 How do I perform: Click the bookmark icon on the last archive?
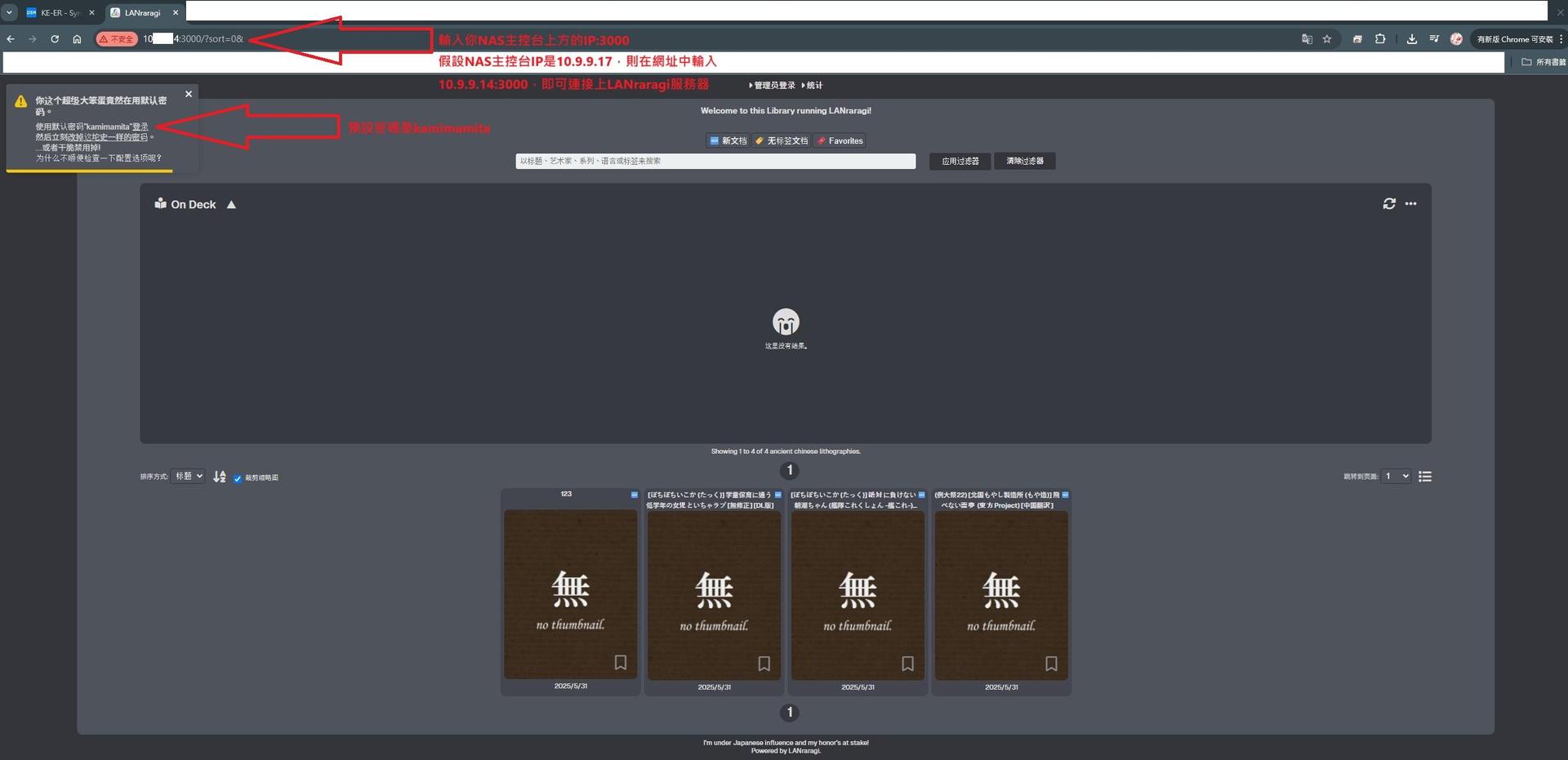(x=1051, y=664)
